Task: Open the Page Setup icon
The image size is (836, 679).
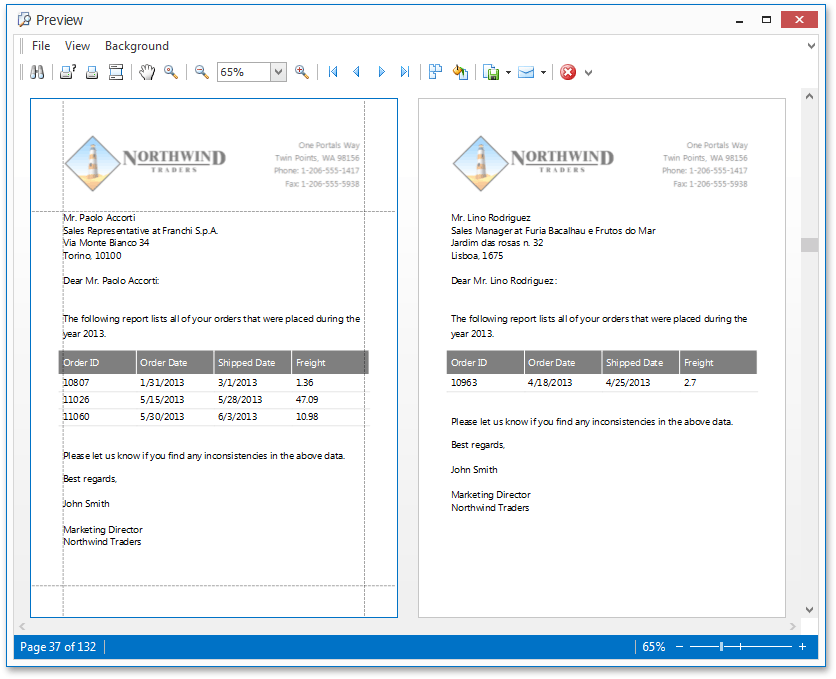Action: pyautogui.click(x=116, y=72)
